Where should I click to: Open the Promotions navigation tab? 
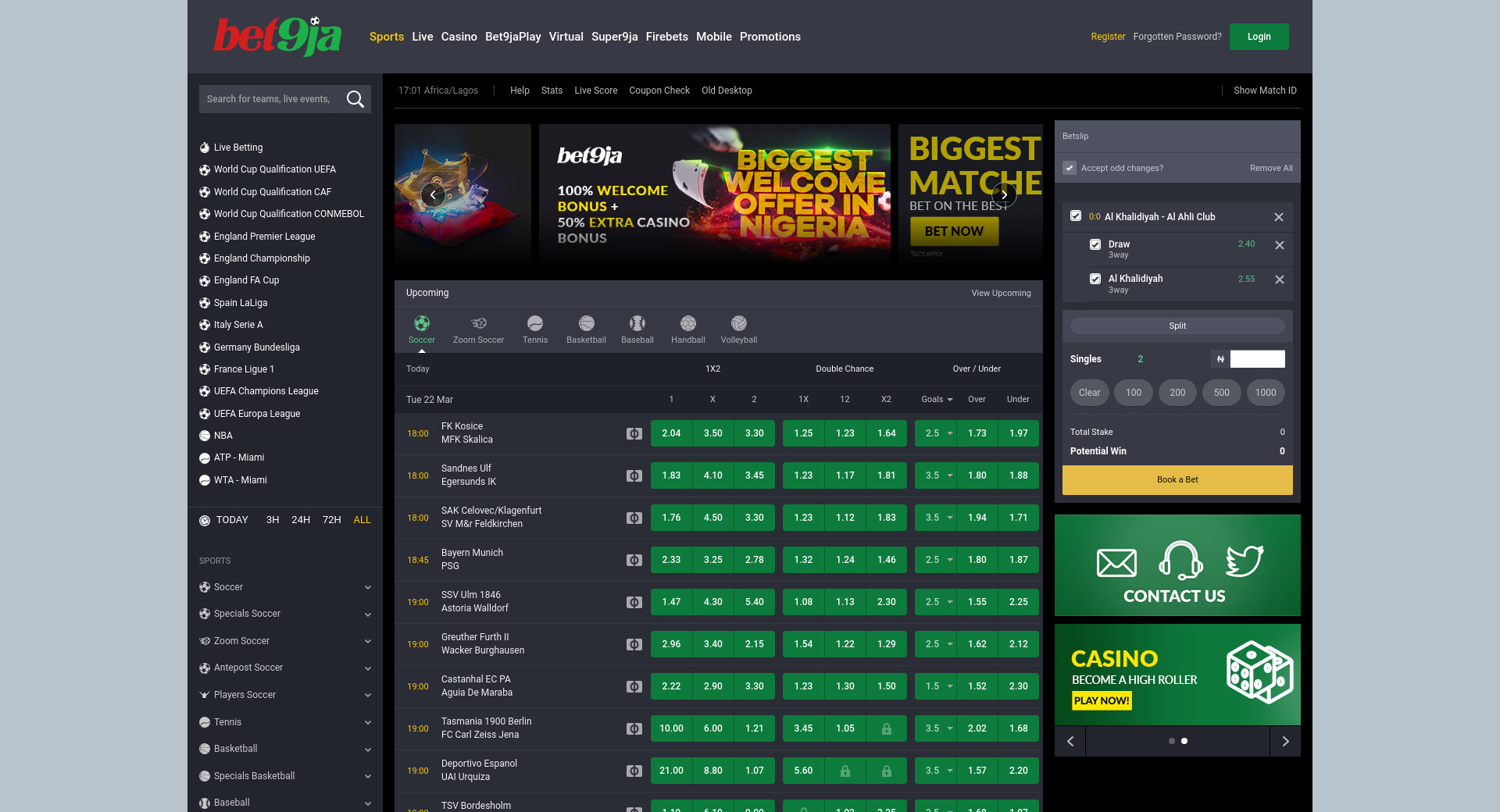point(770,37)
